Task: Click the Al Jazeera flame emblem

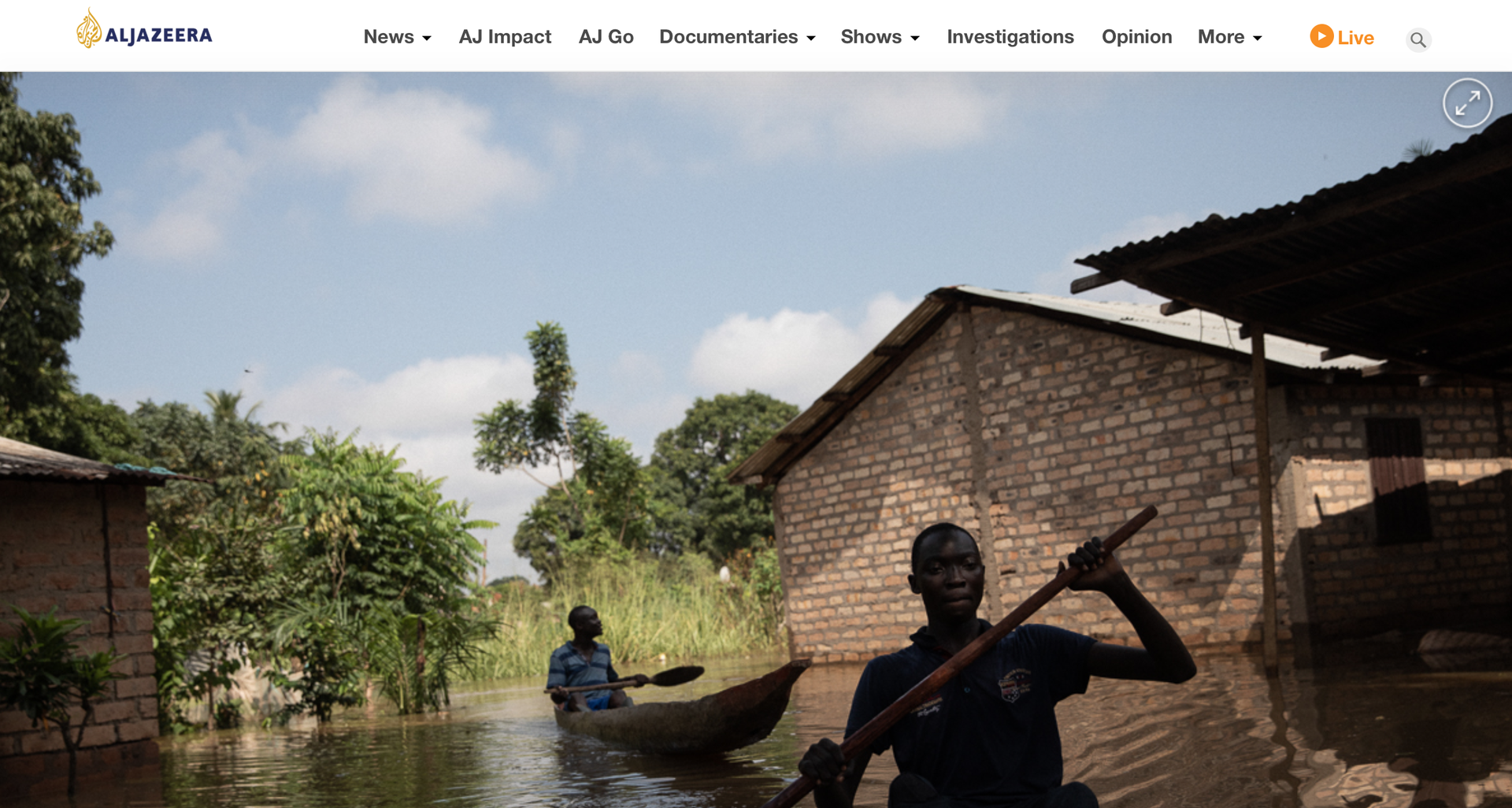Action: tap(89, 28)
